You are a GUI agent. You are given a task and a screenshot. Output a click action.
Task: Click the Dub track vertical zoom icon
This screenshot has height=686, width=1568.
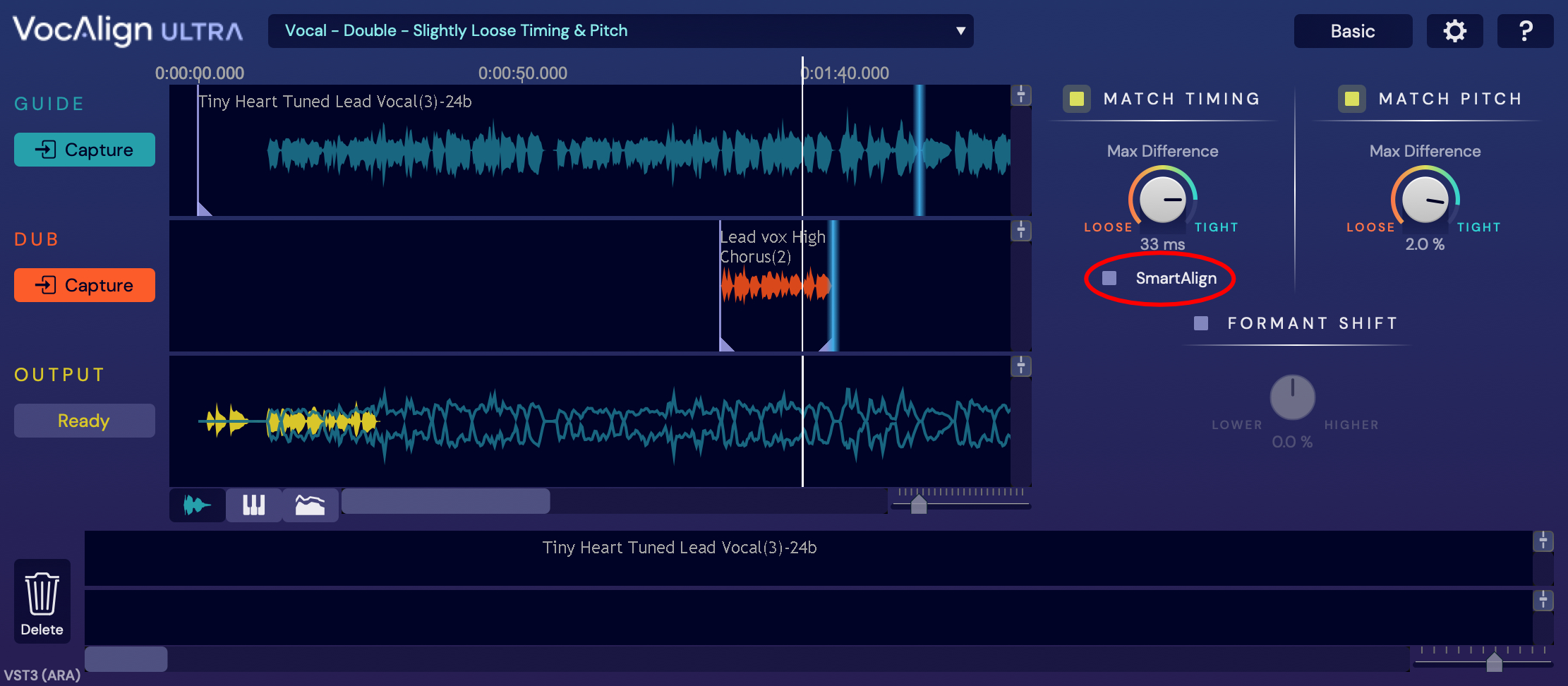point(1021,231)
